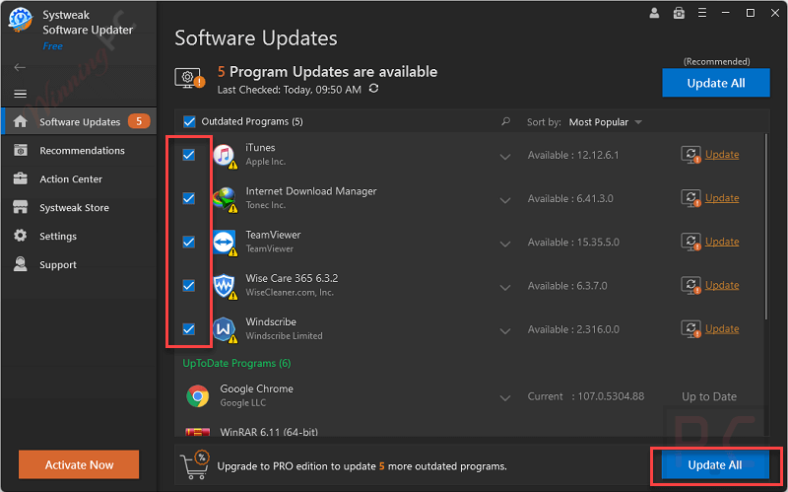Click the update icon for Windscribe
The width and height of the screenshot is (788, 492).
click(x=691, y=329)
